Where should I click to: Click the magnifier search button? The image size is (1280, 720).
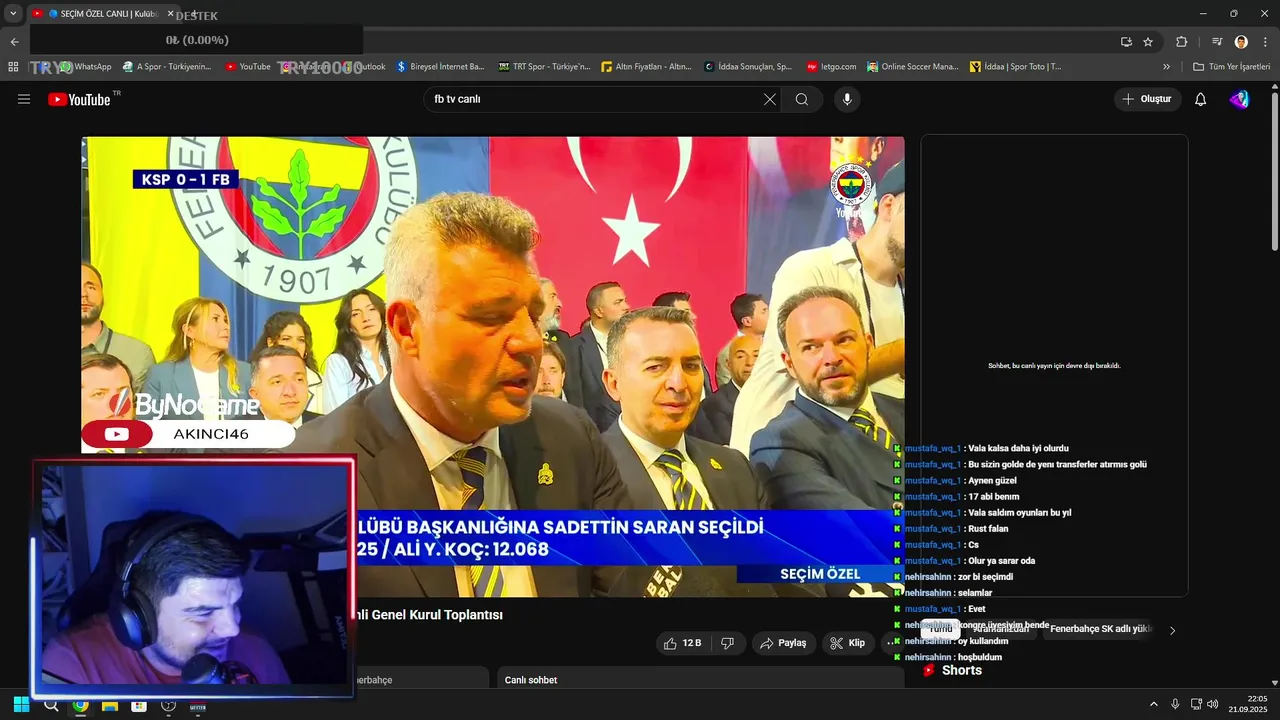(x=802, y=99)
